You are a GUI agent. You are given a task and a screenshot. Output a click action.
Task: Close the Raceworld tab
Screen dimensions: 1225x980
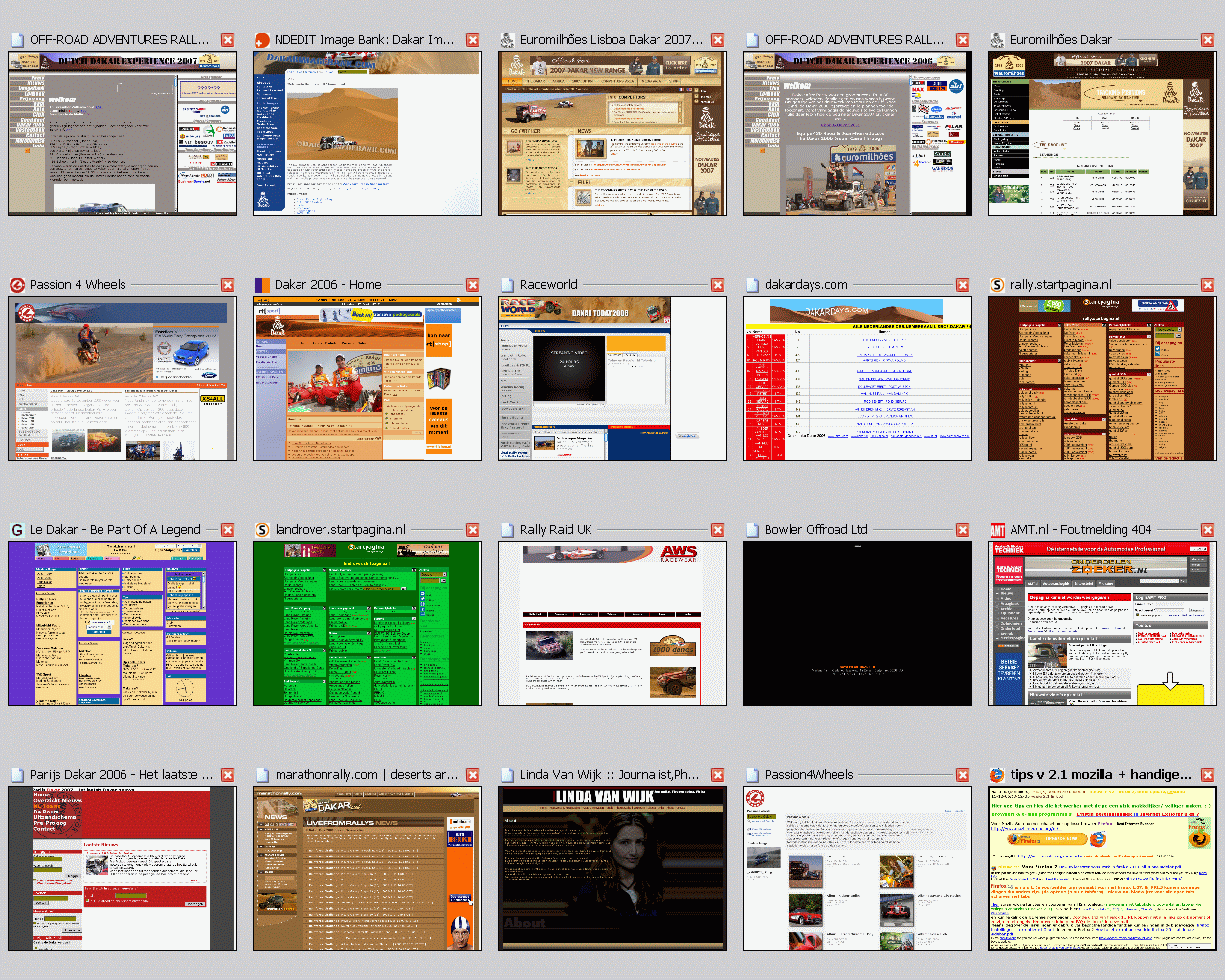click(718, 285)
